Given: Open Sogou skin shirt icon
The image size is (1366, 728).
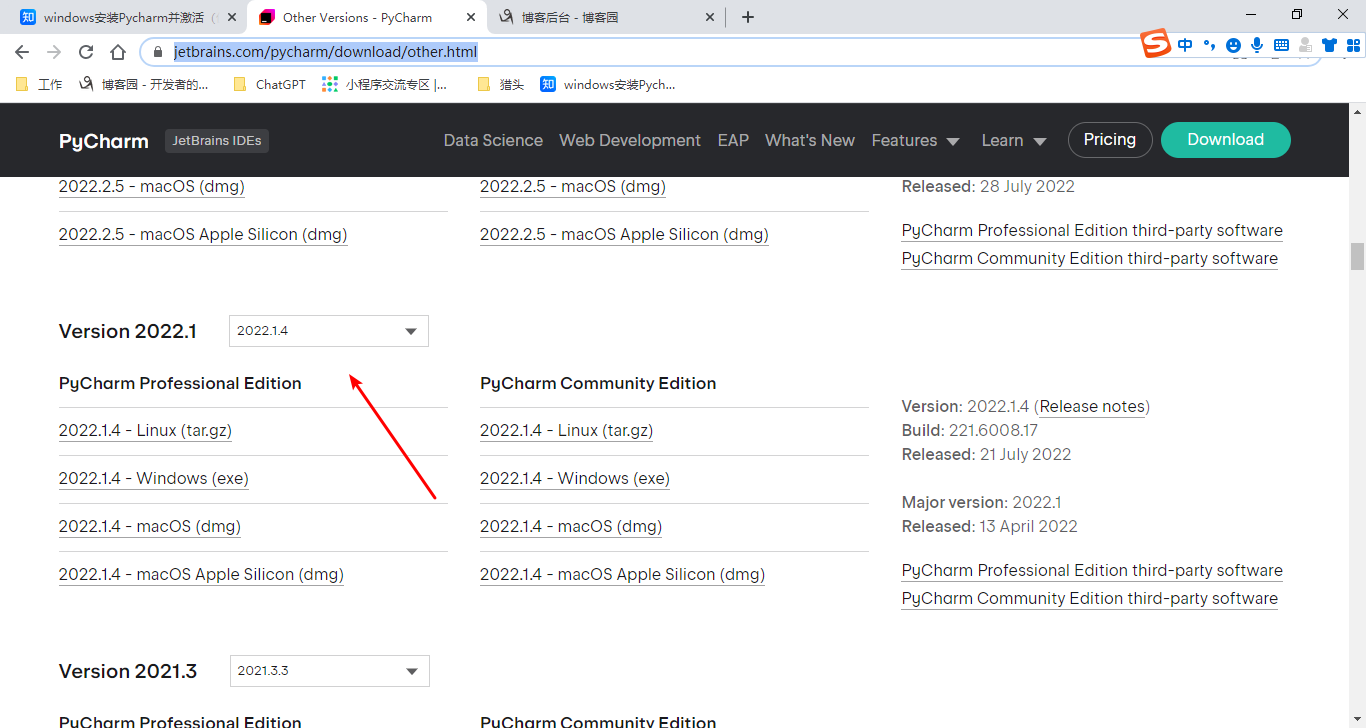Looking at the screenshot, I should (1329, 45).
